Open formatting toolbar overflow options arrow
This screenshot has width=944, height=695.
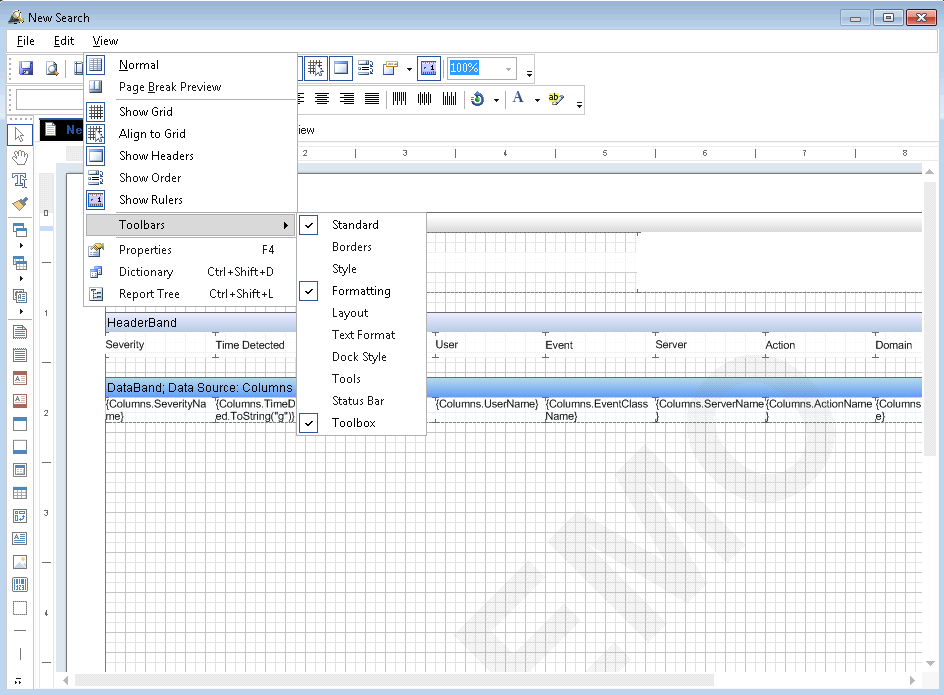(579, 104)
